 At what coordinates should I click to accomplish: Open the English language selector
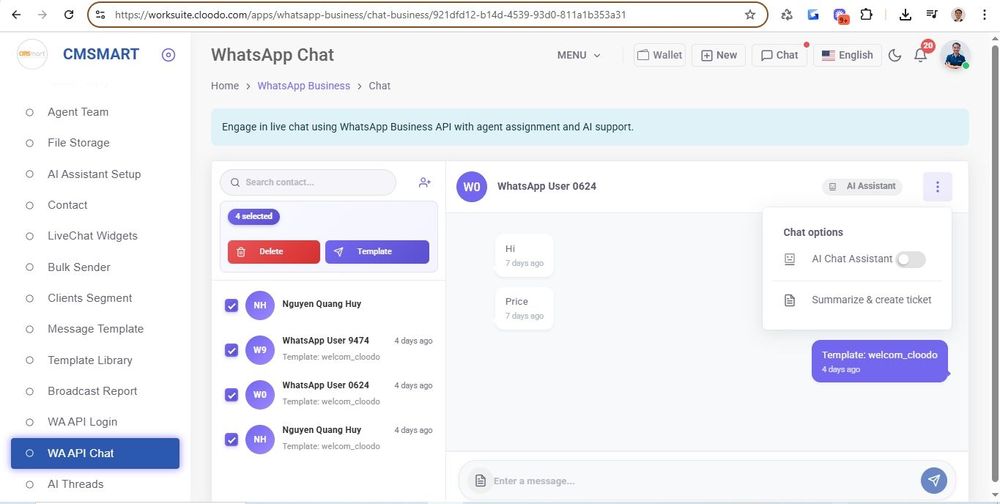tap(846, 55)
